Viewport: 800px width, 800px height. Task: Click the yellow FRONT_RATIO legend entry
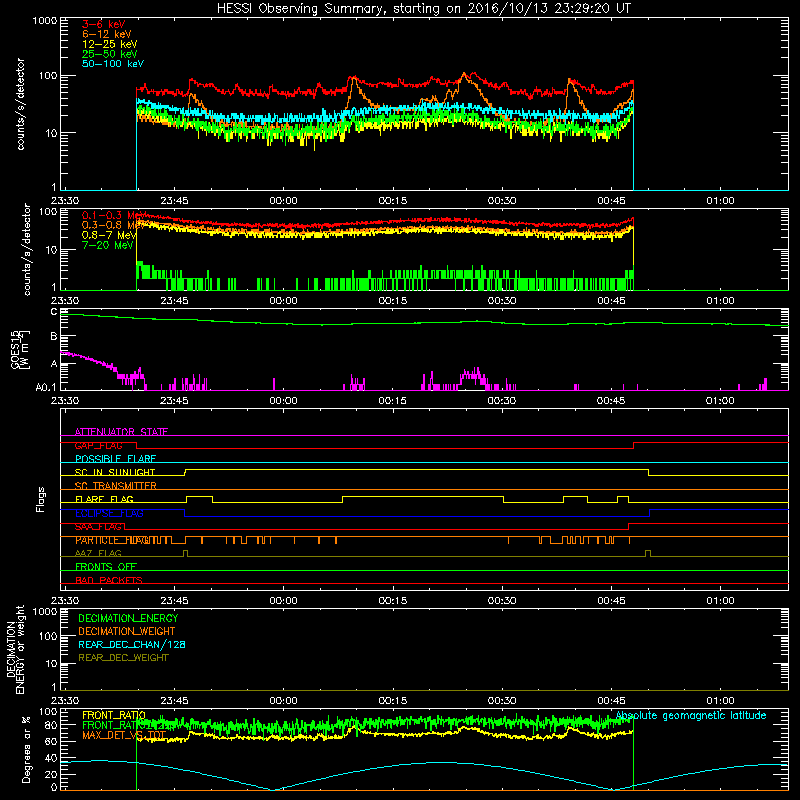114,715
